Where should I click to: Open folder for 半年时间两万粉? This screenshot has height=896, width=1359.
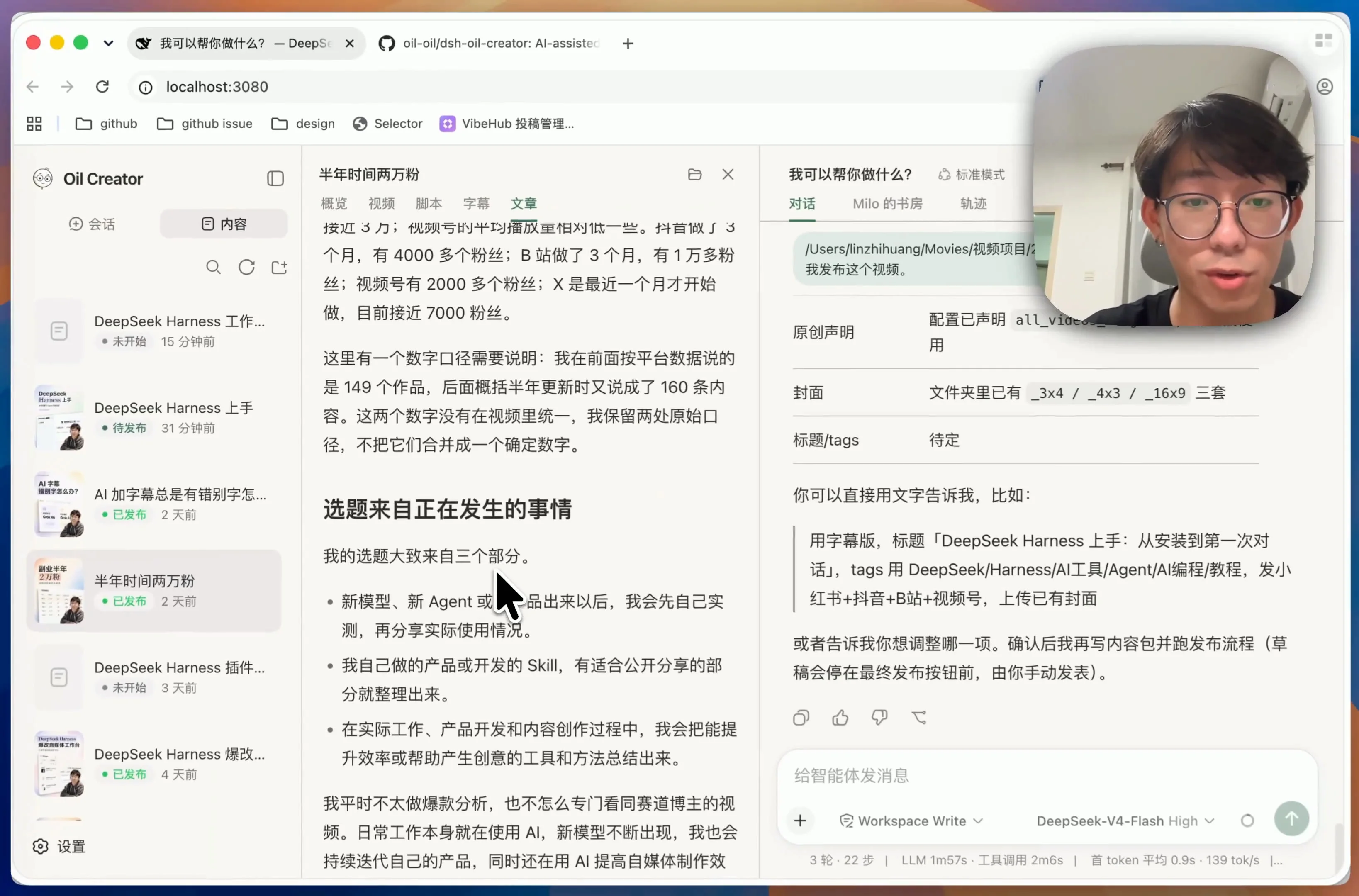point(695,174)
